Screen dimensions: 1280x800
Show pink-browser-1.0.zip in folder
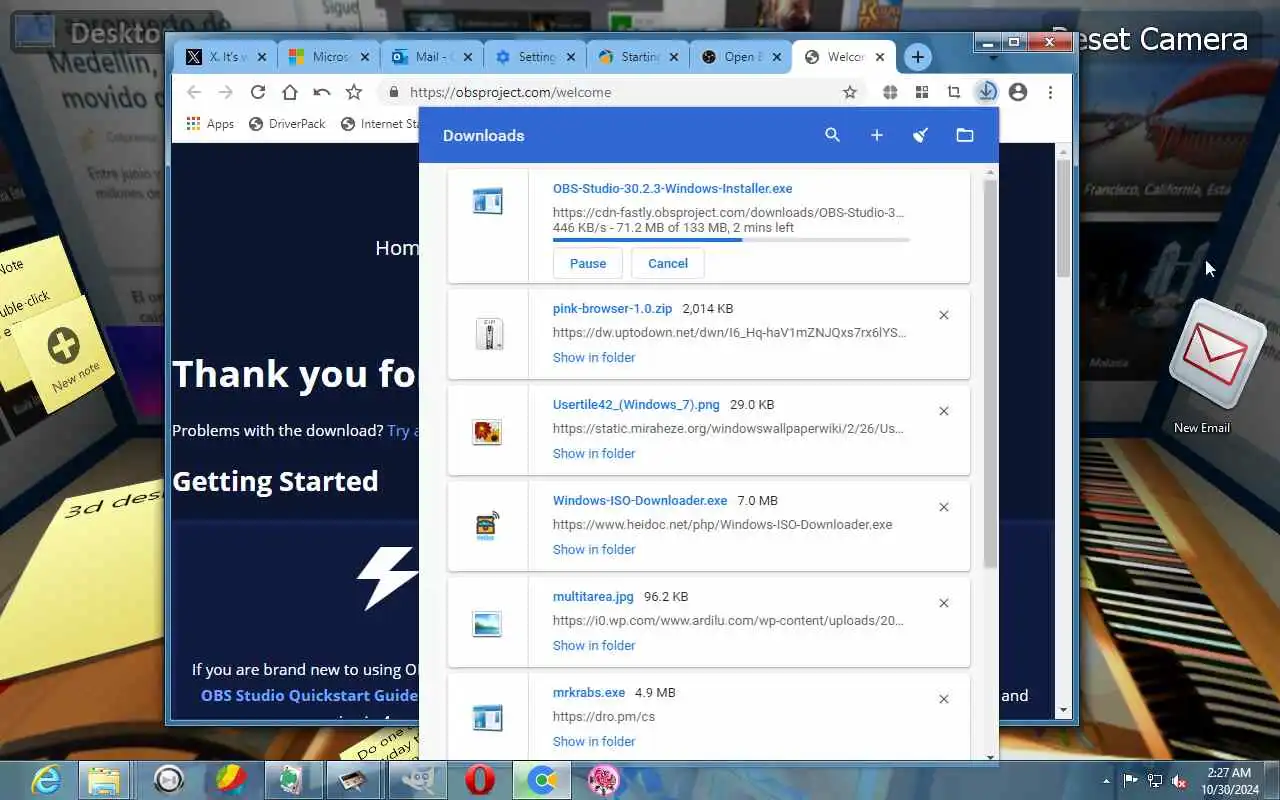(594, 357)
